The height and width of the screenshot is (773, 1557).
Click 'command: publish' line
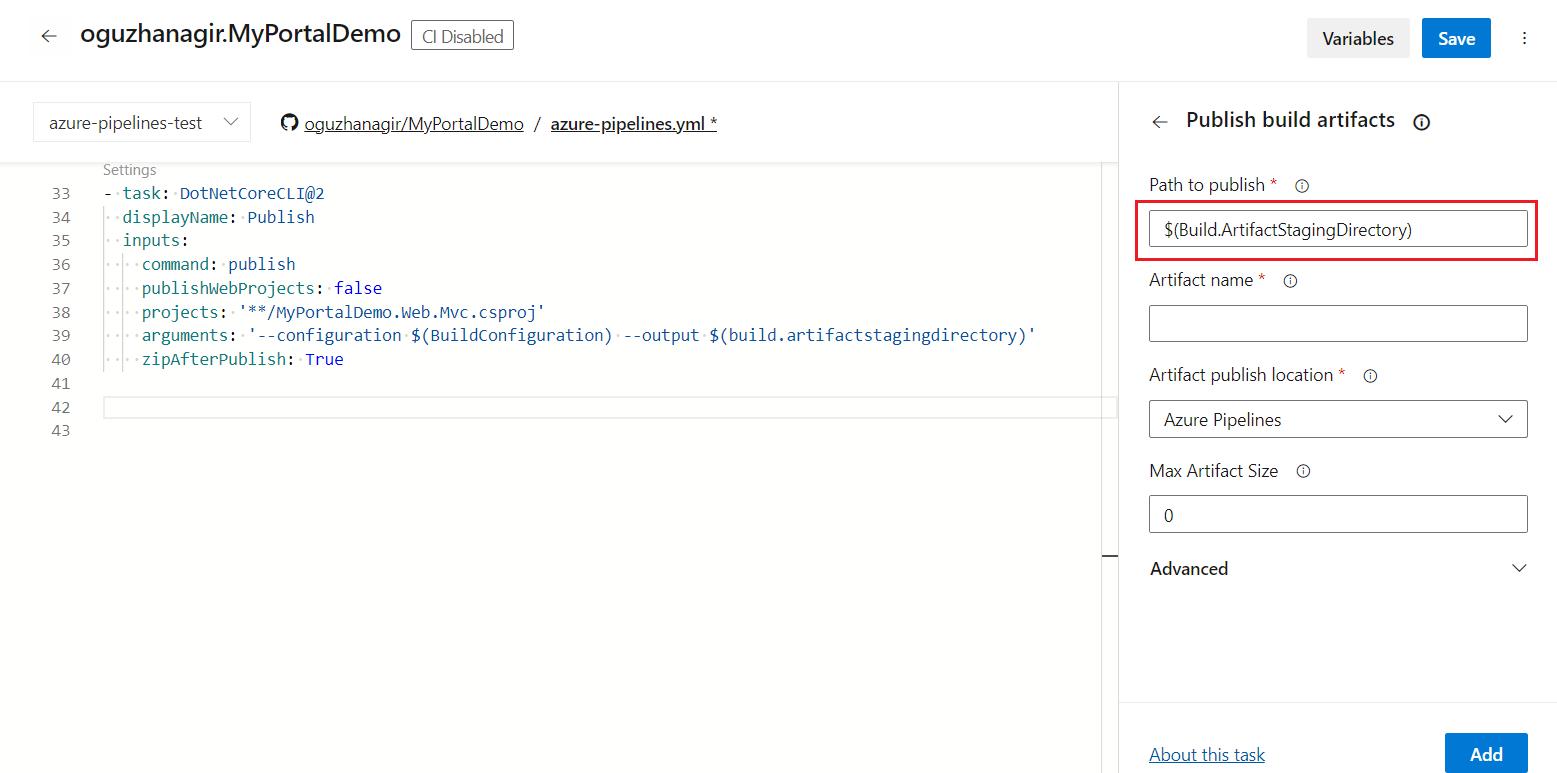pos(218,265)
